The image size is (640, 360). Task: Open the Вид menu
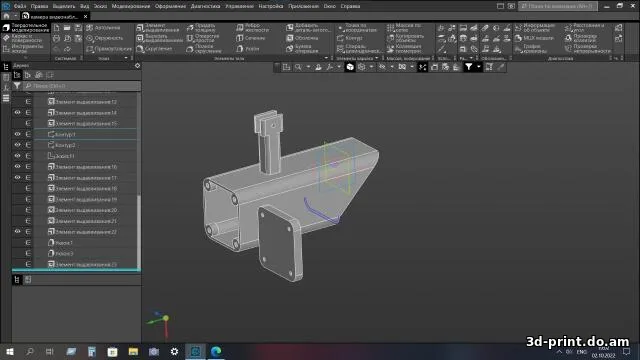click(84, 6)
